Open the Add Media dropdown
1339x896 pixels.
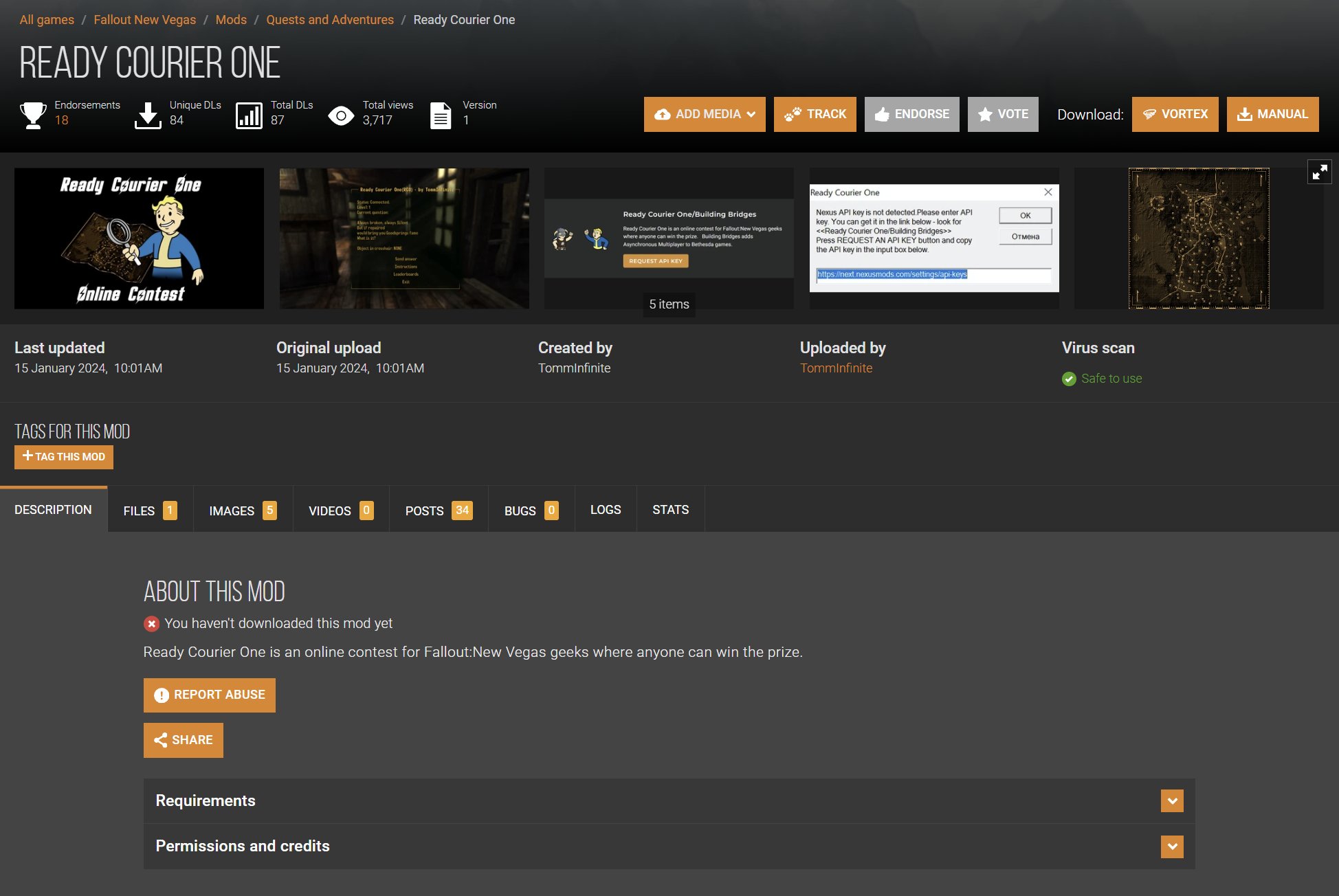pos(705,114)
